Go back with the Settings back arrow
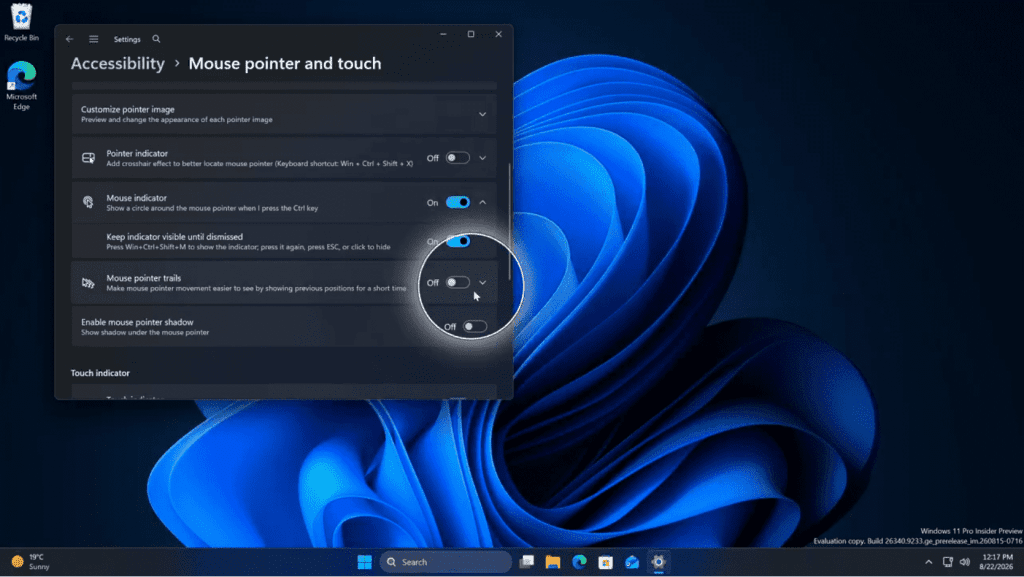This screenshot has height=577, width=1024. (69, 39)
